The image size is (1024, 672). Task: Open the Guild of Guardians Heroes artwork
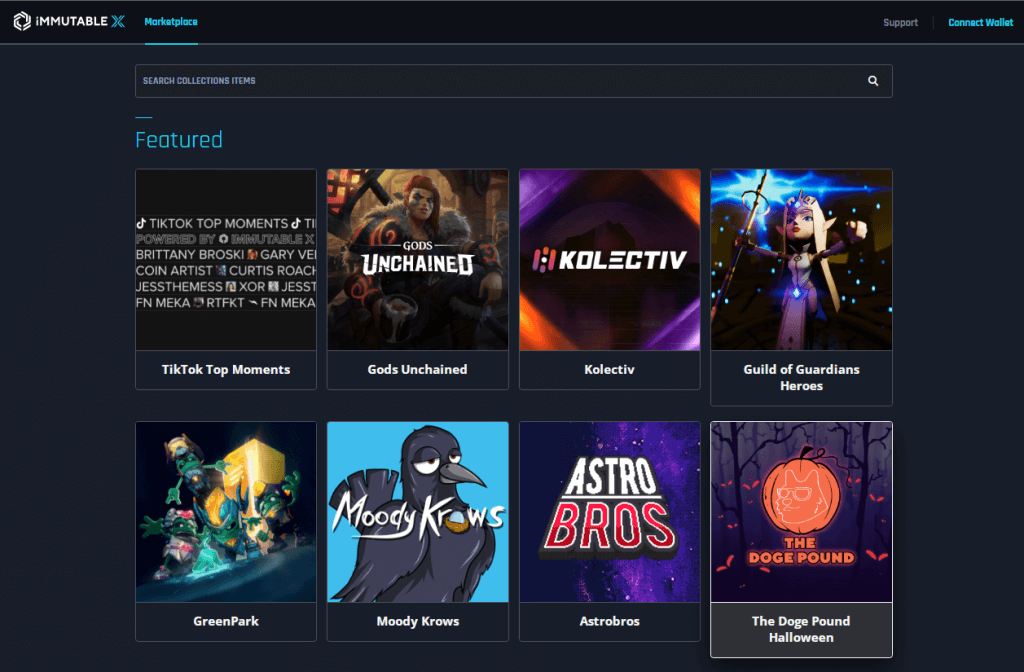(801, 260)
